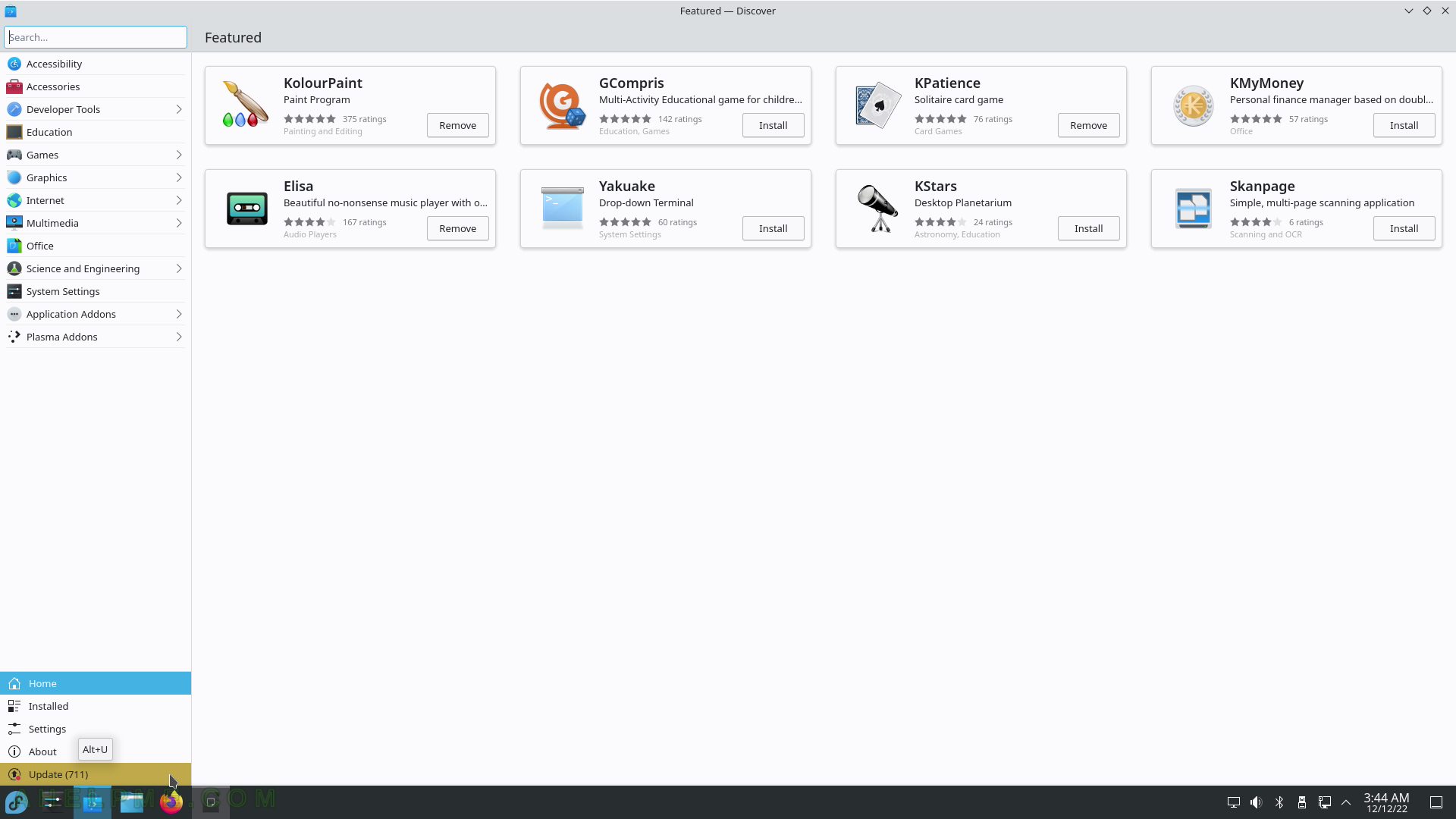The width and height of the screenshot is (1456, 819).
Task: Expand the Developer Tools category
Action: (x=179, y=109)
